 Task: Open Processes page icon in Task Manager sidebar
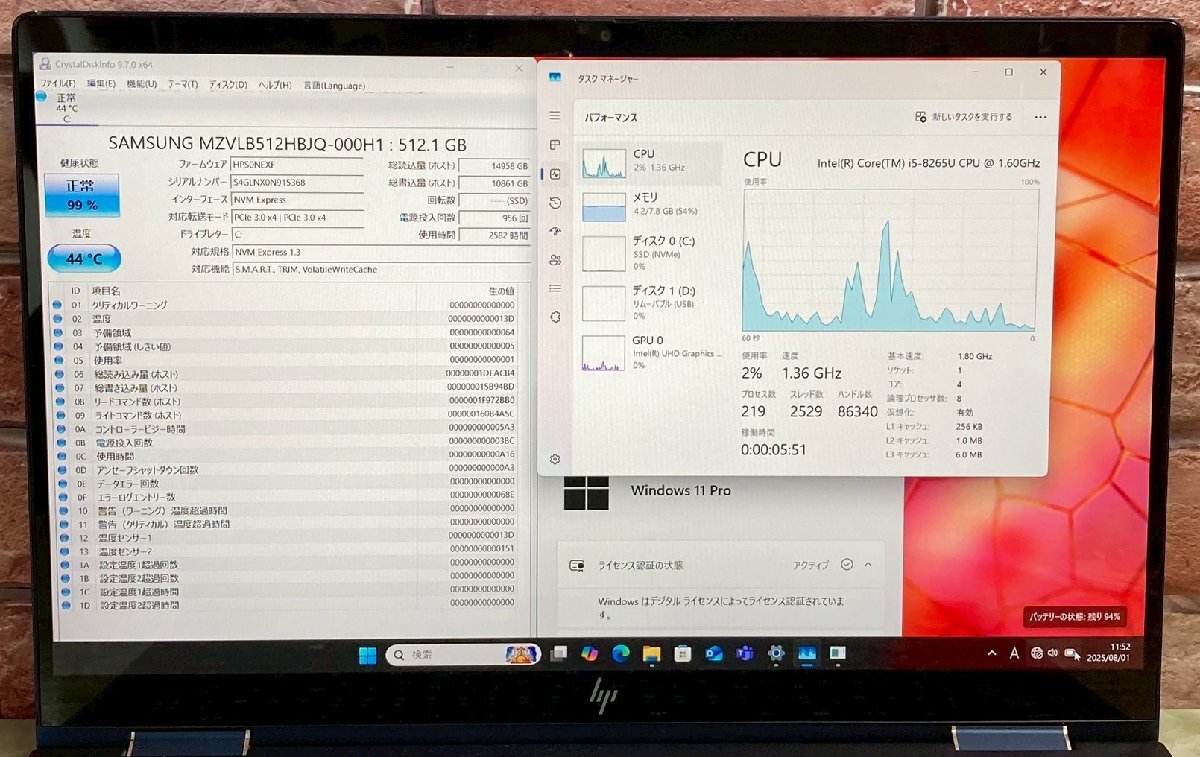[555, 145]
